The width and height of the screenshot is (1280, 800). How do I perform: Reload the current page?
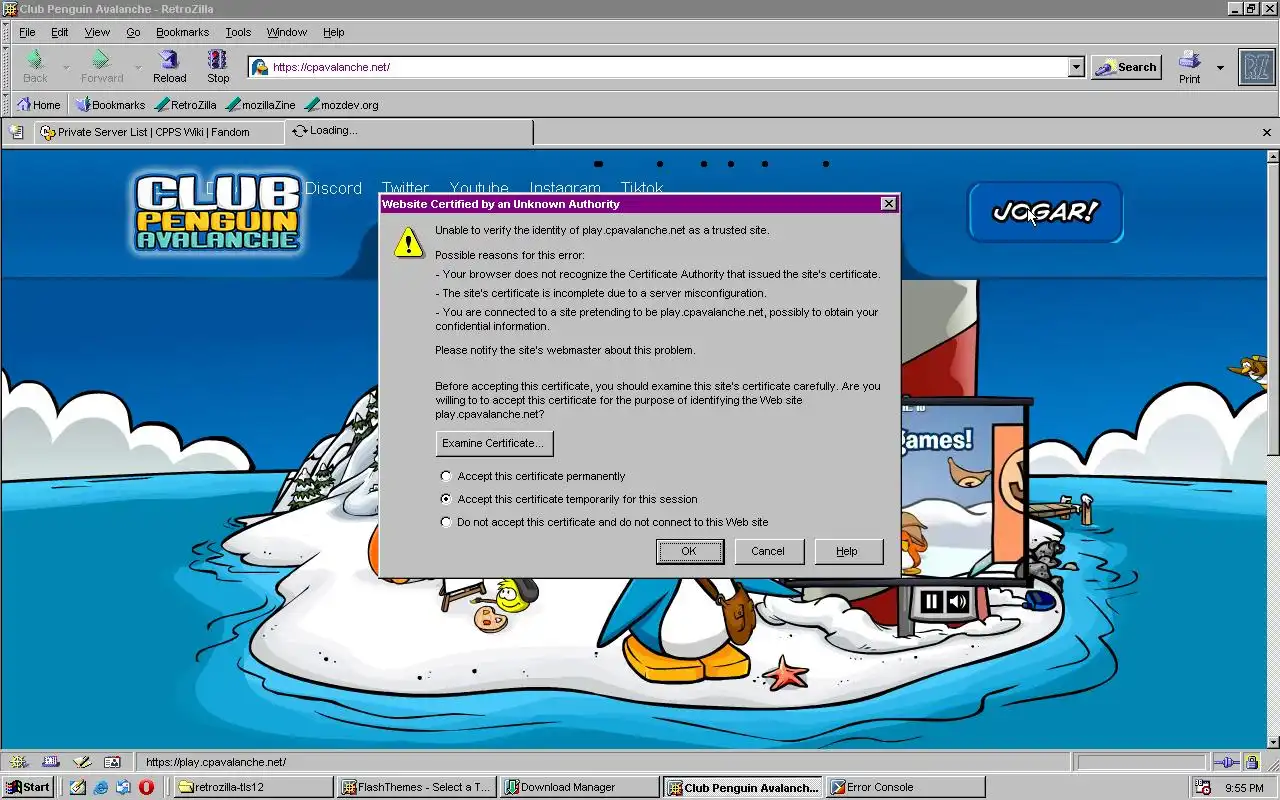pos(169,67)
